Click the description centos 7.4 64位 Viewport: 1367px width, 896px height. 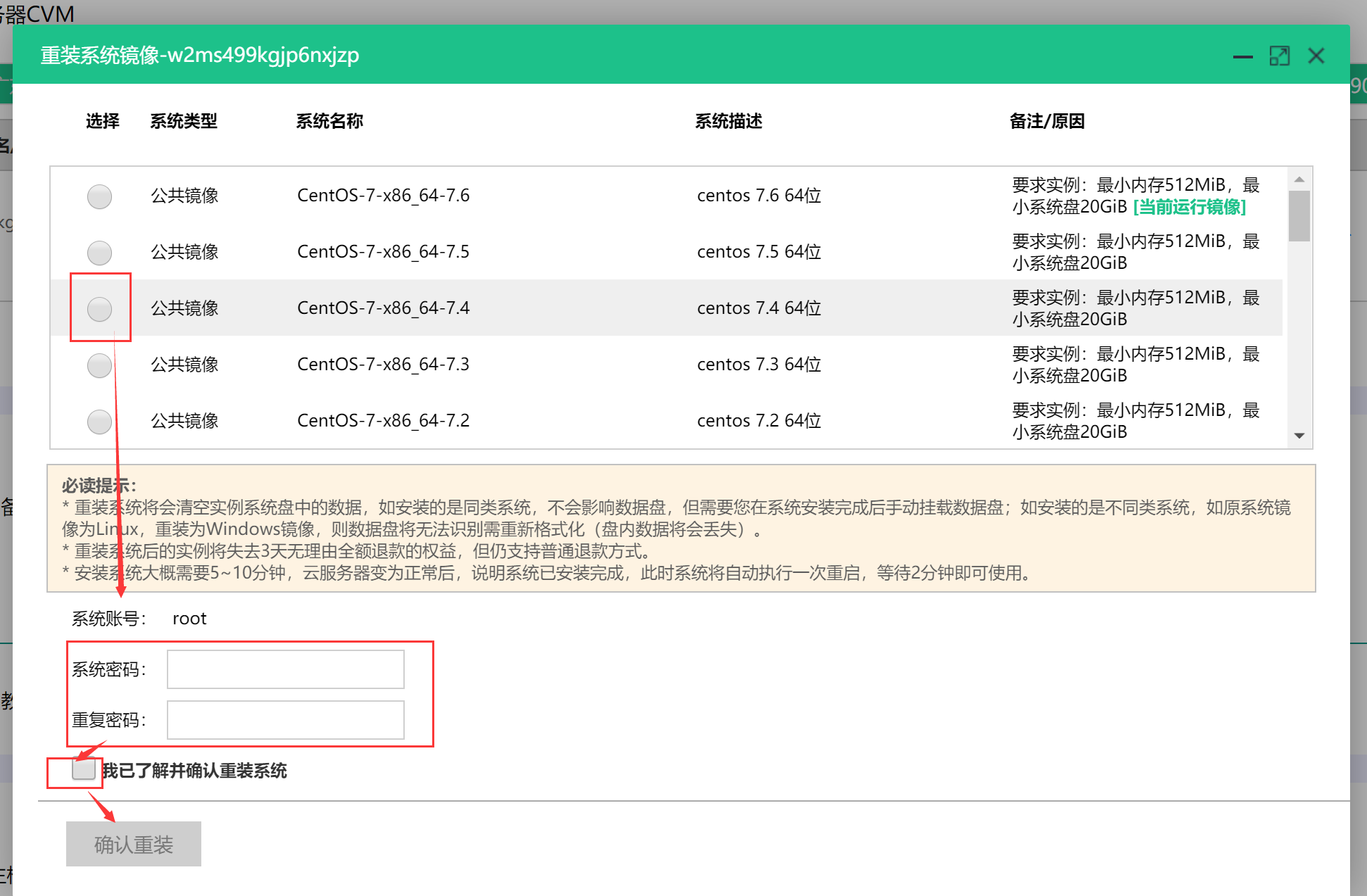(x=760, y=308)
